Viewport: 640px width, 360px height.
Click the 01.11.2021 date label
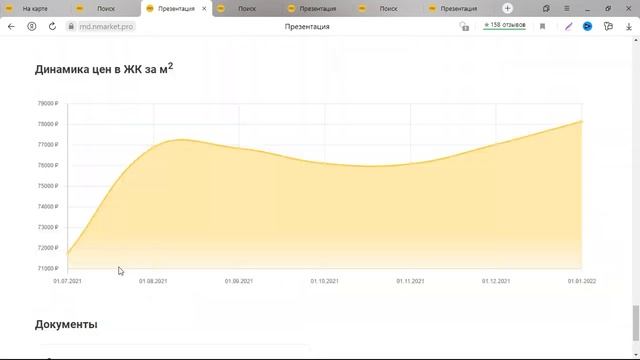pyautogui.click(x=410, y=281)
